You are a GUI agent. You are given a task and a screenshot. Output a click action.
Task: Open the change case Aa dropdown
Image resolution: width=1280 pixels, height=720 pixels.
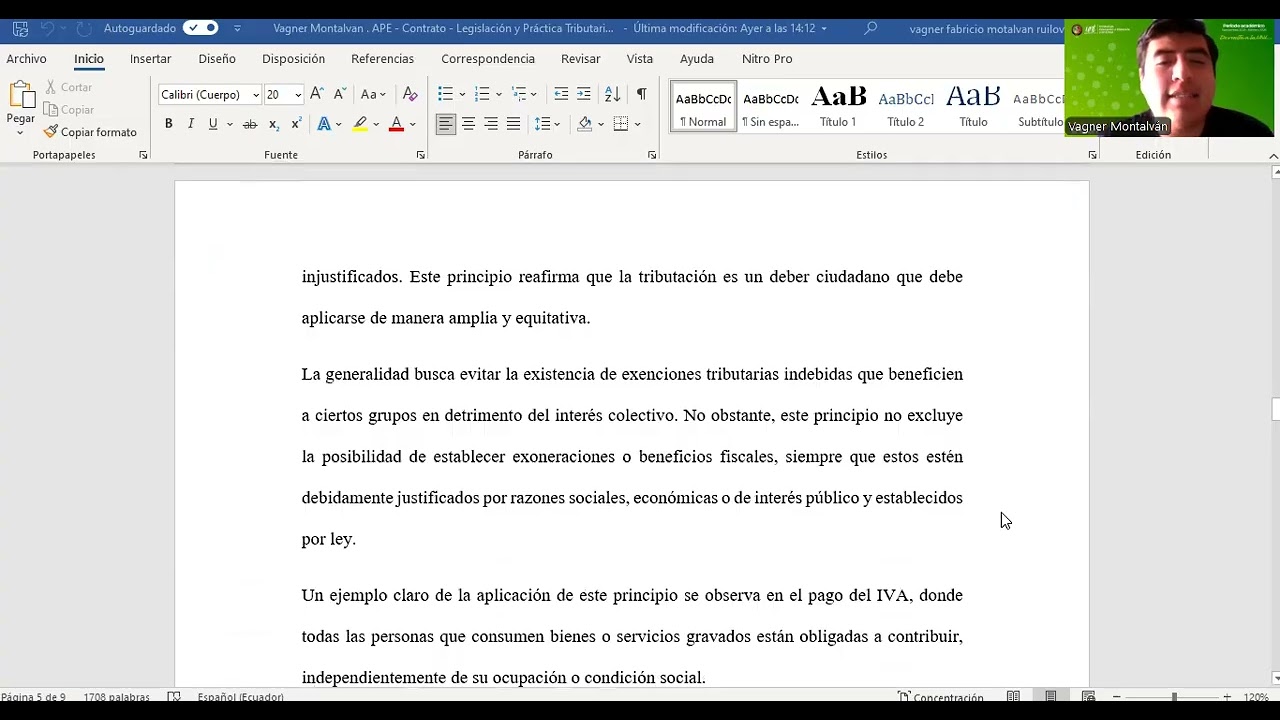pos(373,94)
